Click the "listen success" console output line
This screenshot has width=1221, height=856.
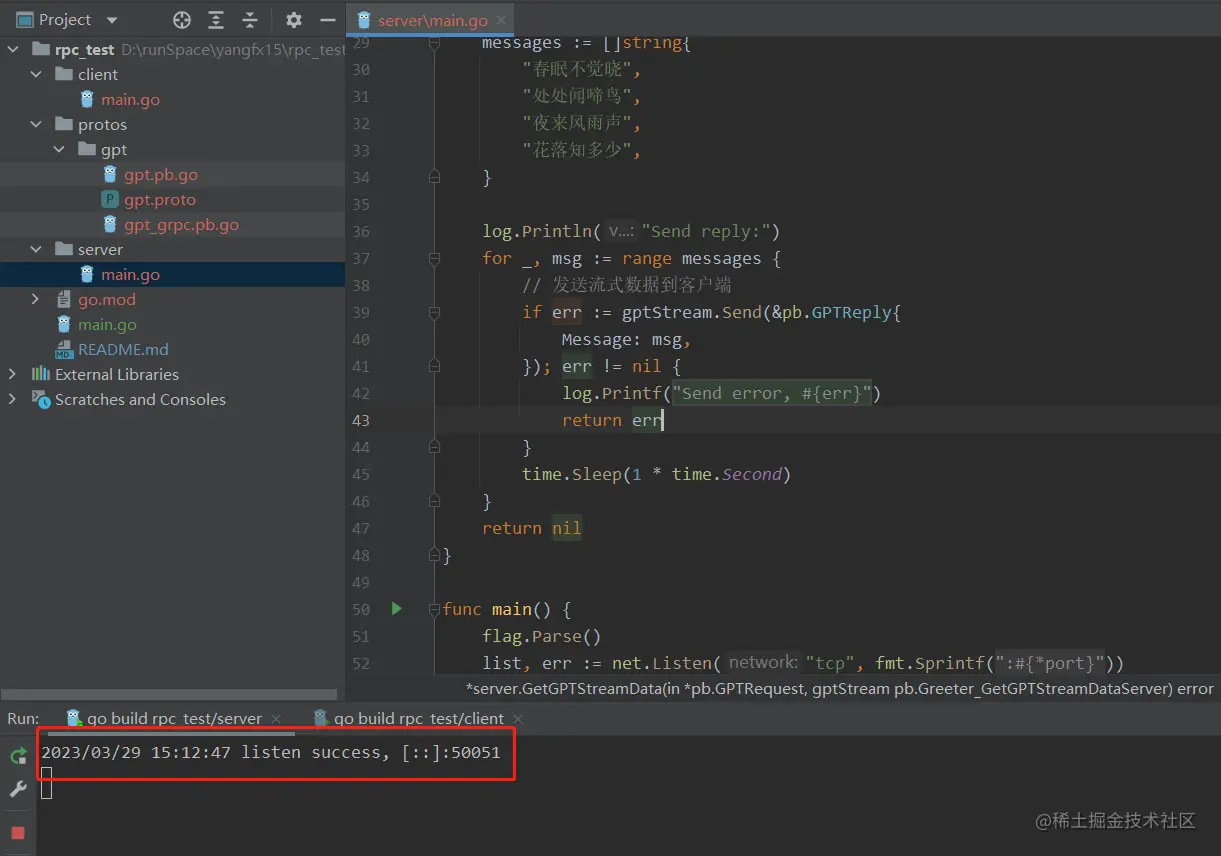click(x=270, y=752)
